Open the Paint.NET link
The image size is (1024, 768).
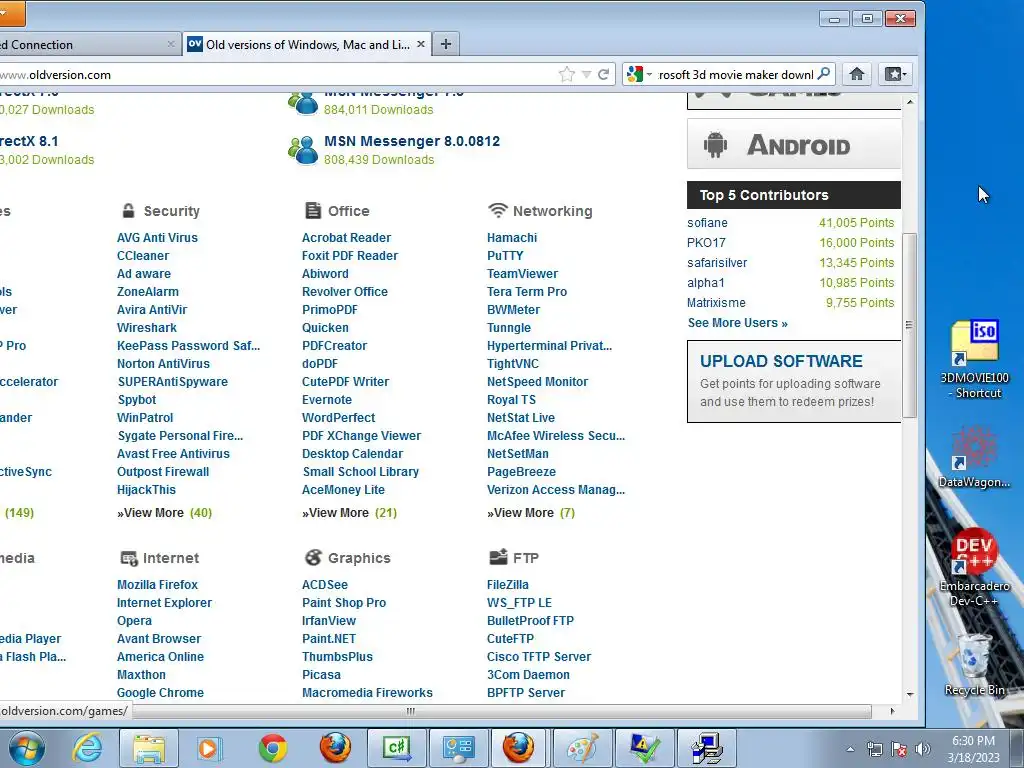pos(329,639)
